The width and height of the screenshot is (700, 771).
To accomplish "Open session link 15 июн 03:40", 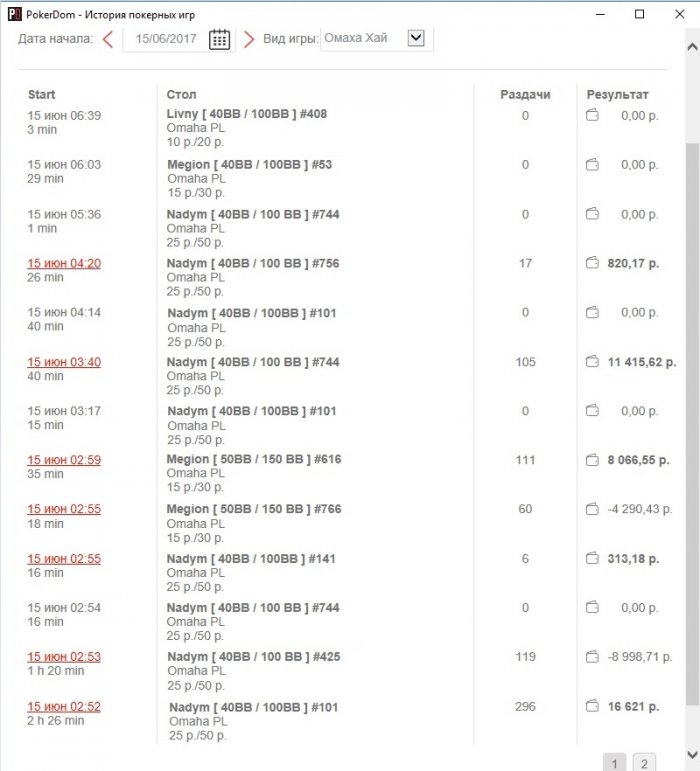I will (64, 362).
